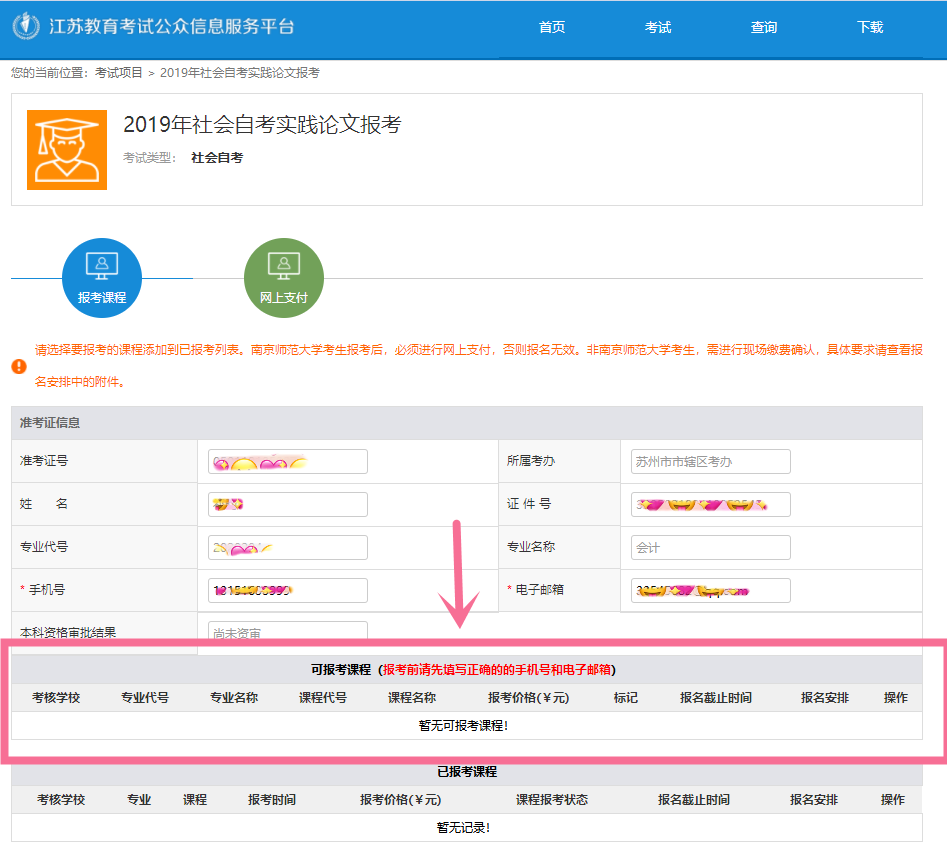The image size is (947, 859).
Task: Click the platform logo emblem icon
Action: (x=26, y=26)
